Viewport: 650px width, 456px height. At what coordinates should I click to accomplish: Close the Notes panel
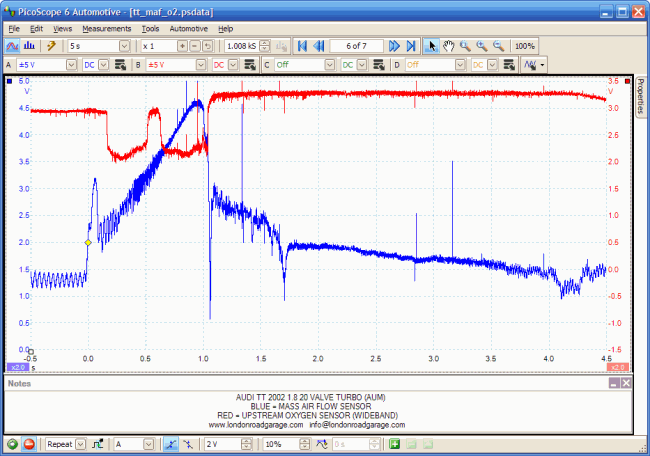[x=626, y=383]
